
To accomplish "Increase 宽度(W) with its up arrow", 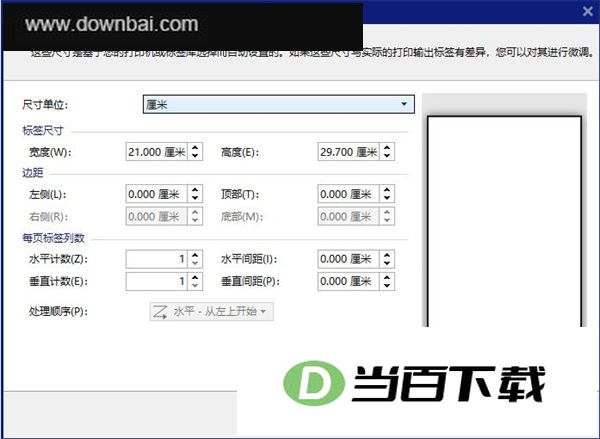I will click(195, 148).
